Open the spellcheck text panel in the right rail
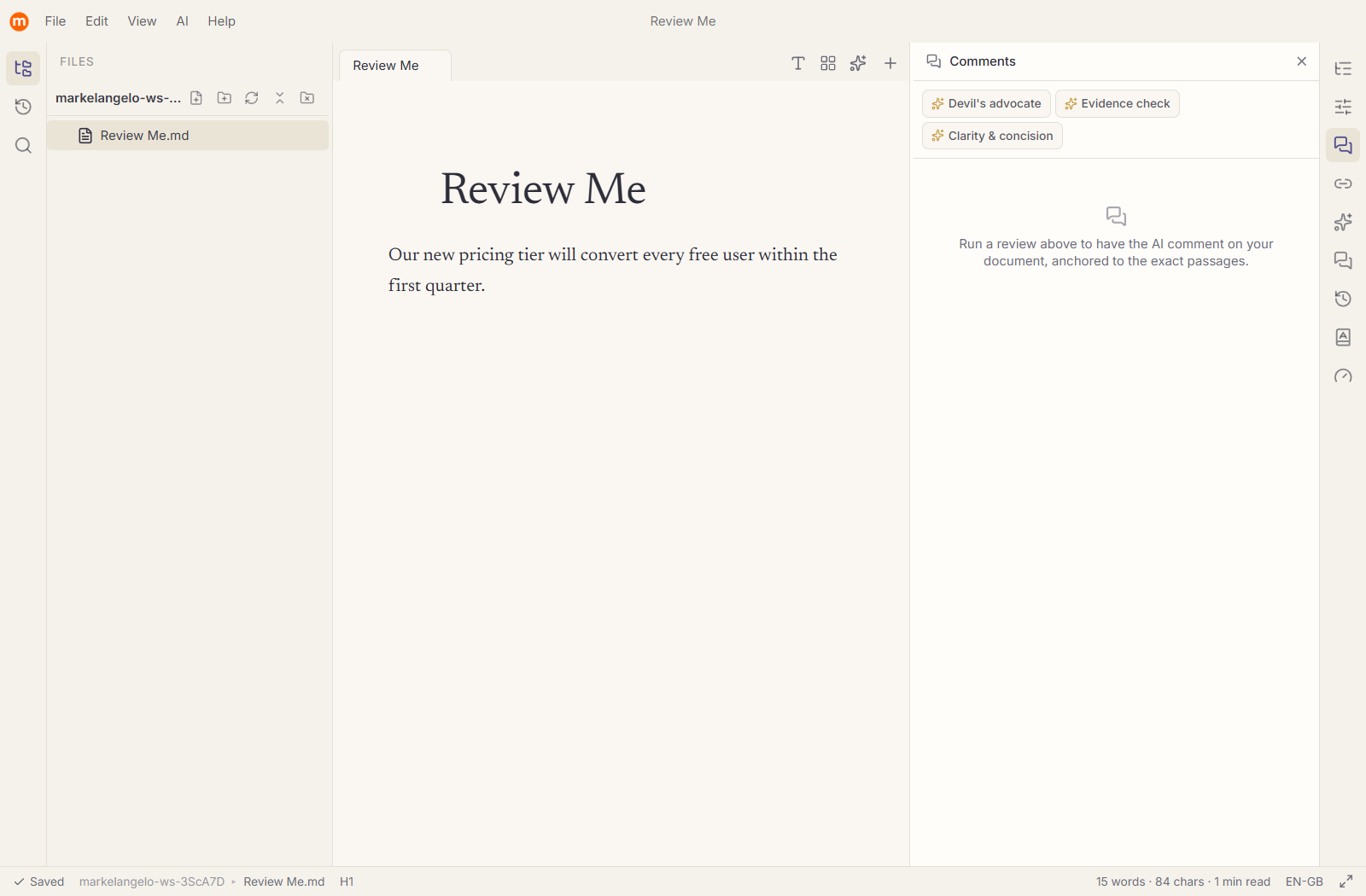This screenshot has width=1366, height=896. (1343, 337)
